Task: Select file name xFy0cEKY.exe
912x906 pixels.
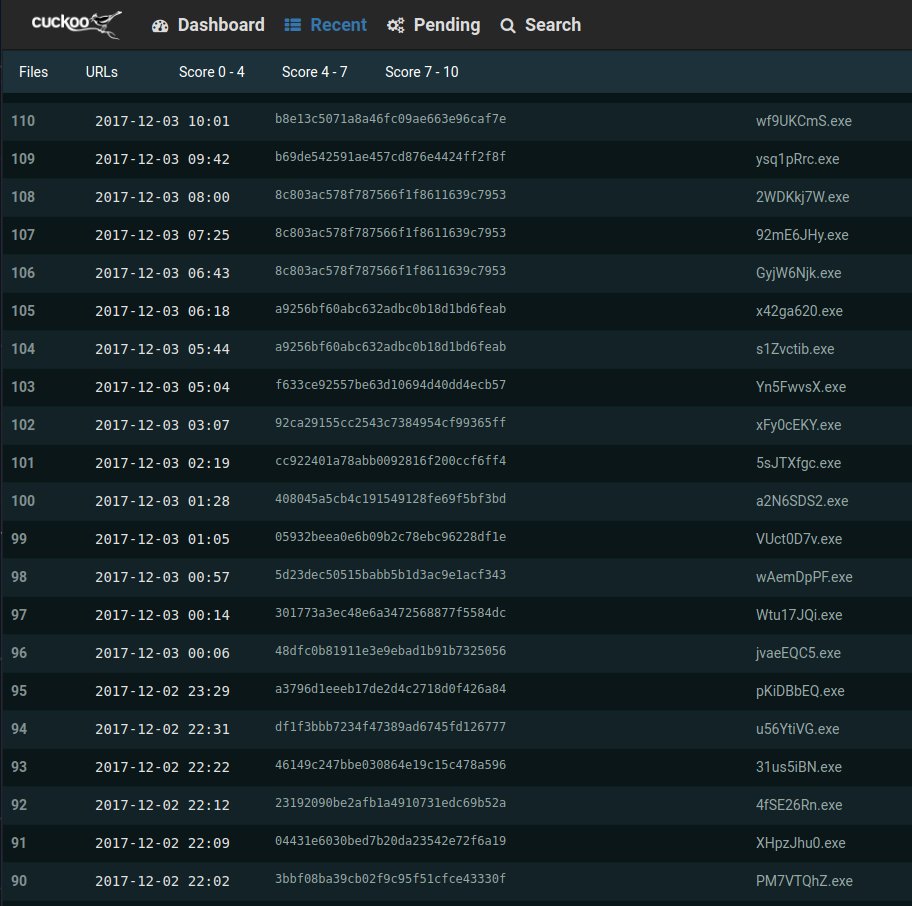Action: coord(799,425)
